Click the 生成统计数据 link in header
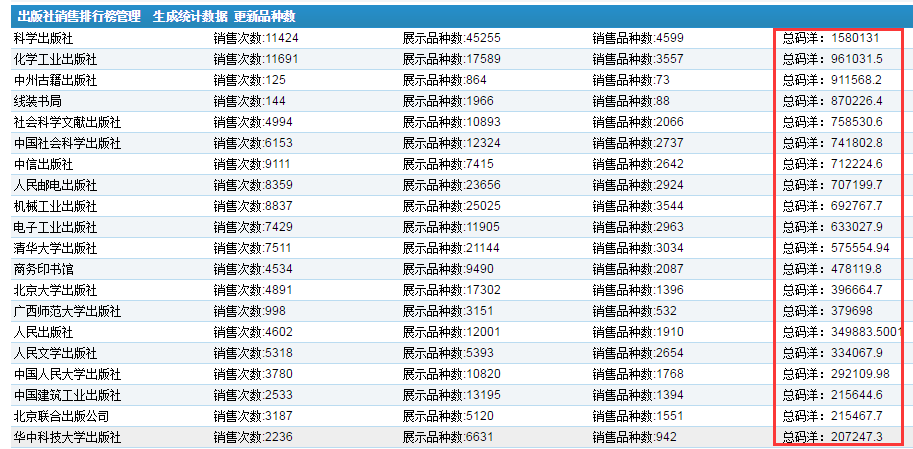Viewport: 913px width, 449px height. click(189, 17)
